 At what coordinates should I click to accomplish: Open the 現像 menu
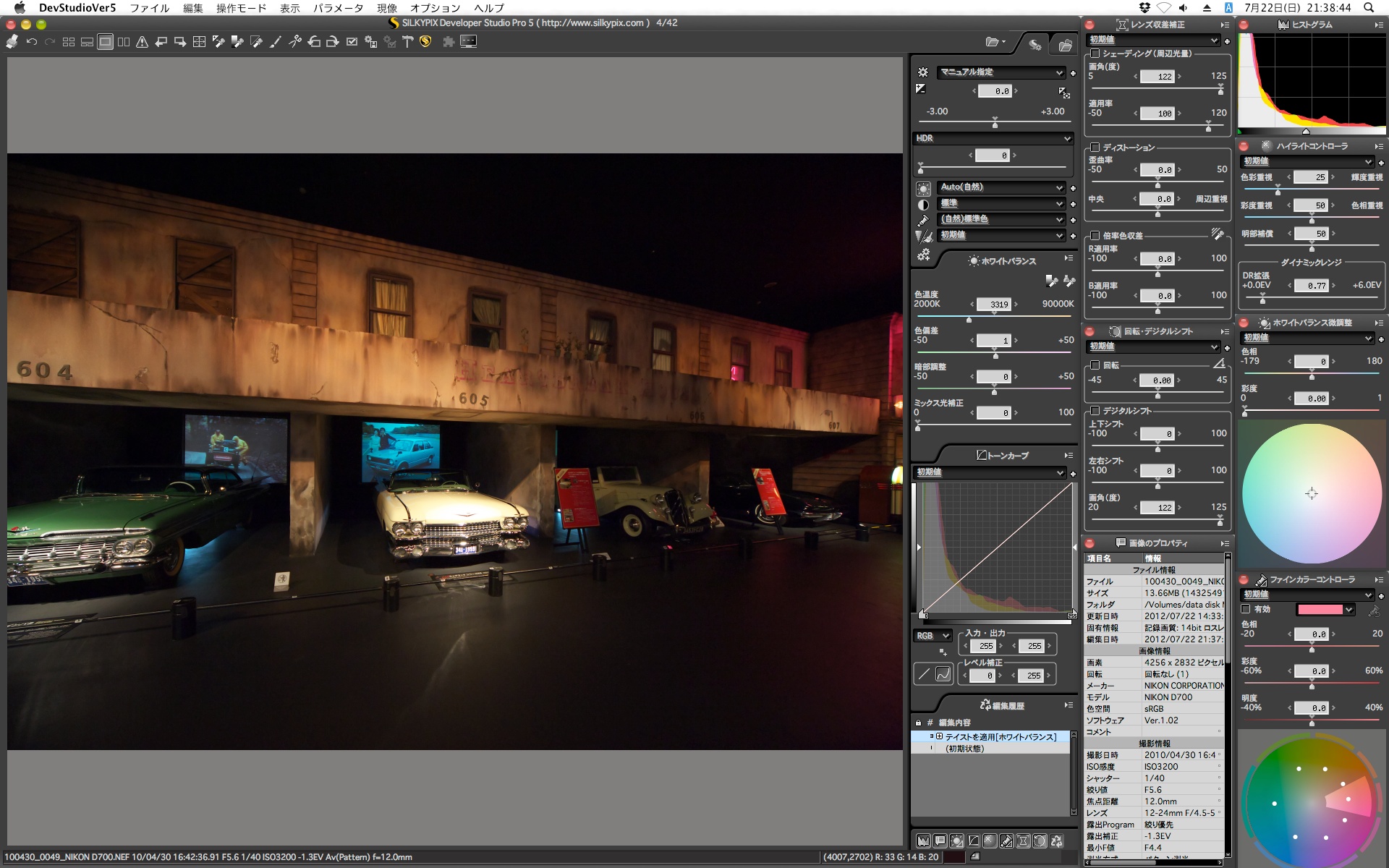click(387, 8)
